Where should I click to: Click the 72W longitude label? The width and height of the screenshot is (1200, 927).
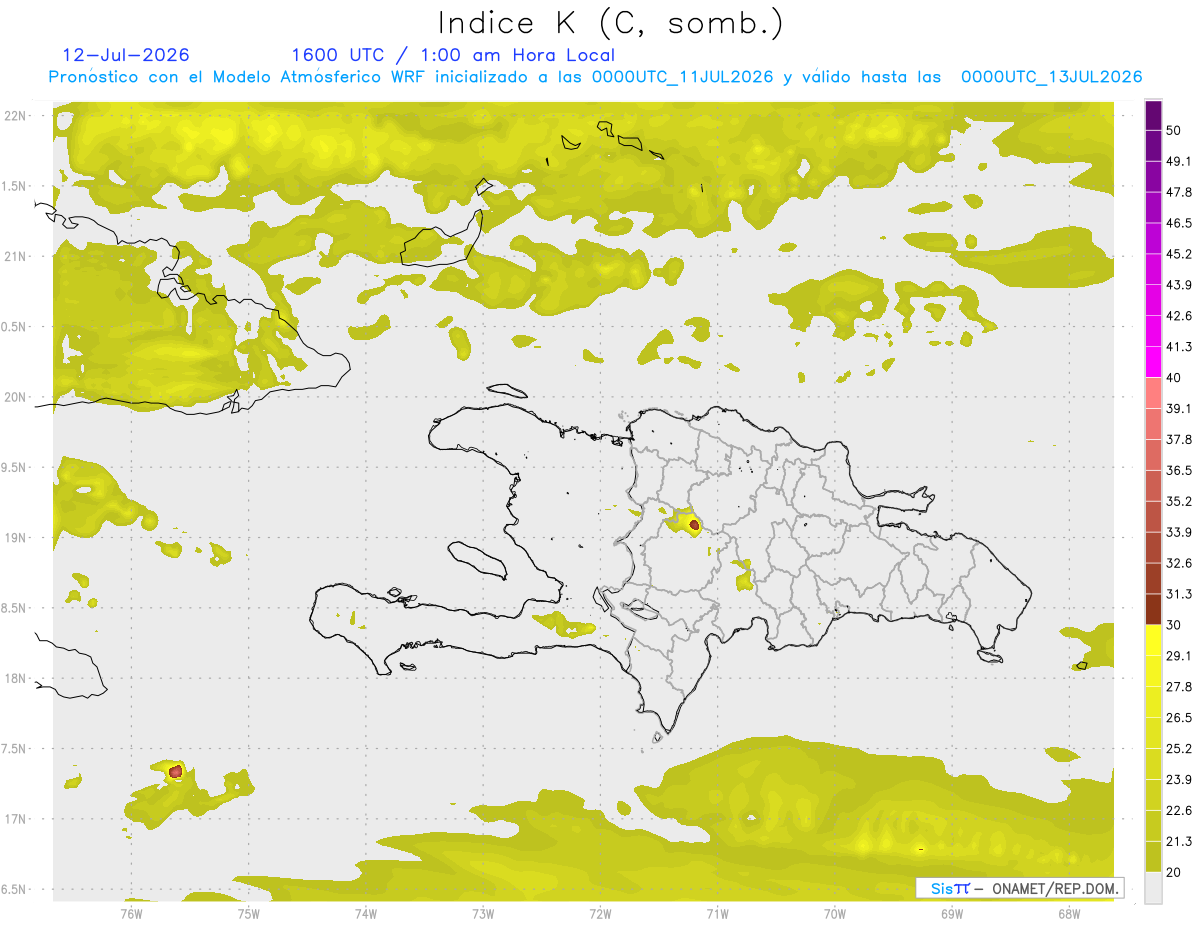click(600, 913)
